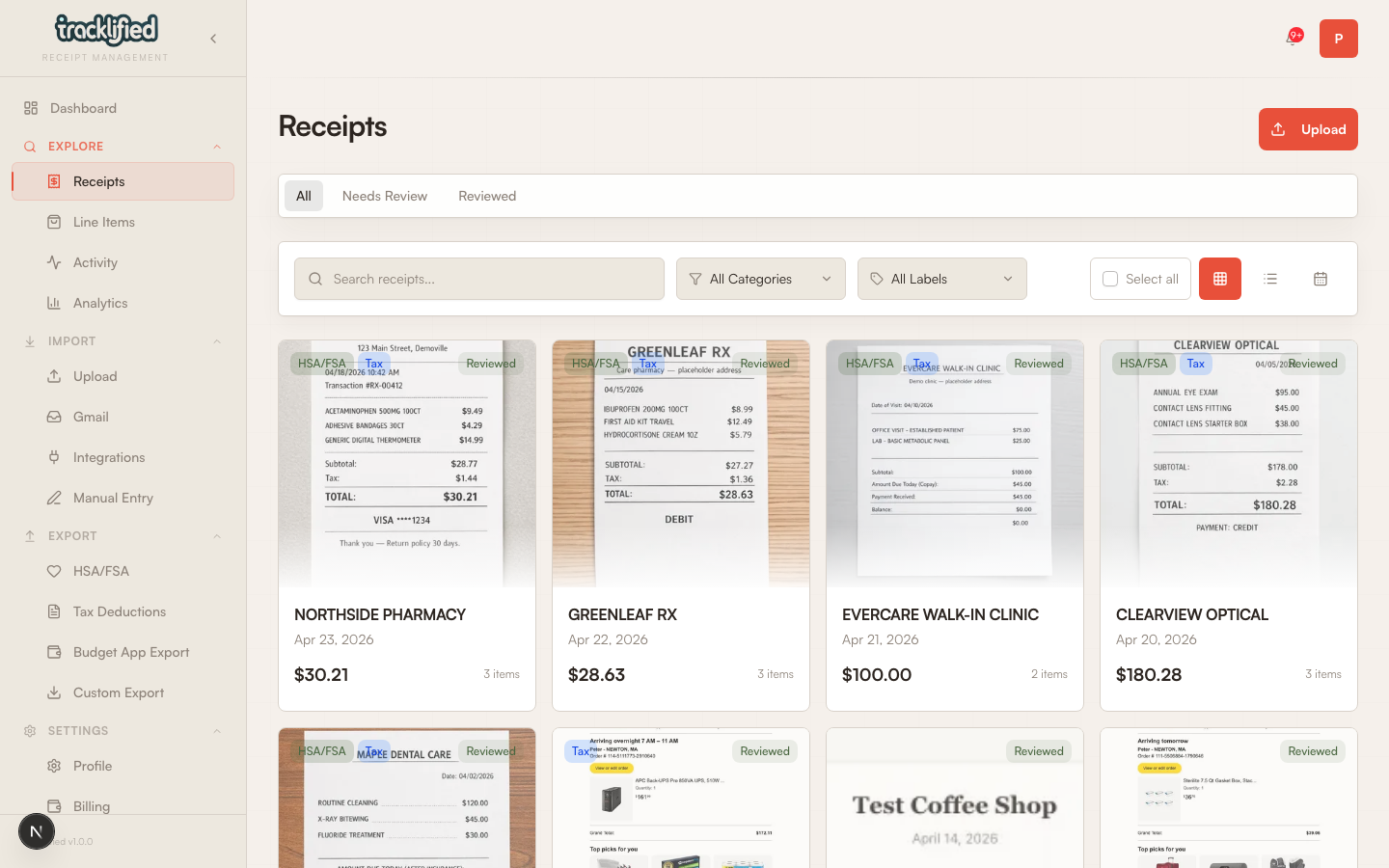Open the All Categories dropdown
1389x868 pixels.
(761, 279)
